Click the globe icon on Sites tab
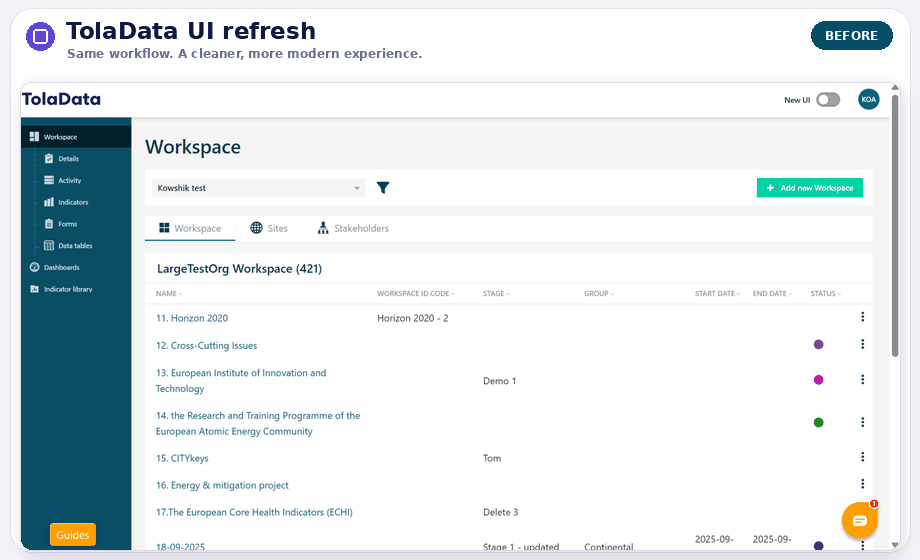The height and width of the screenshot is (560, 920). [x=256, y=228]
